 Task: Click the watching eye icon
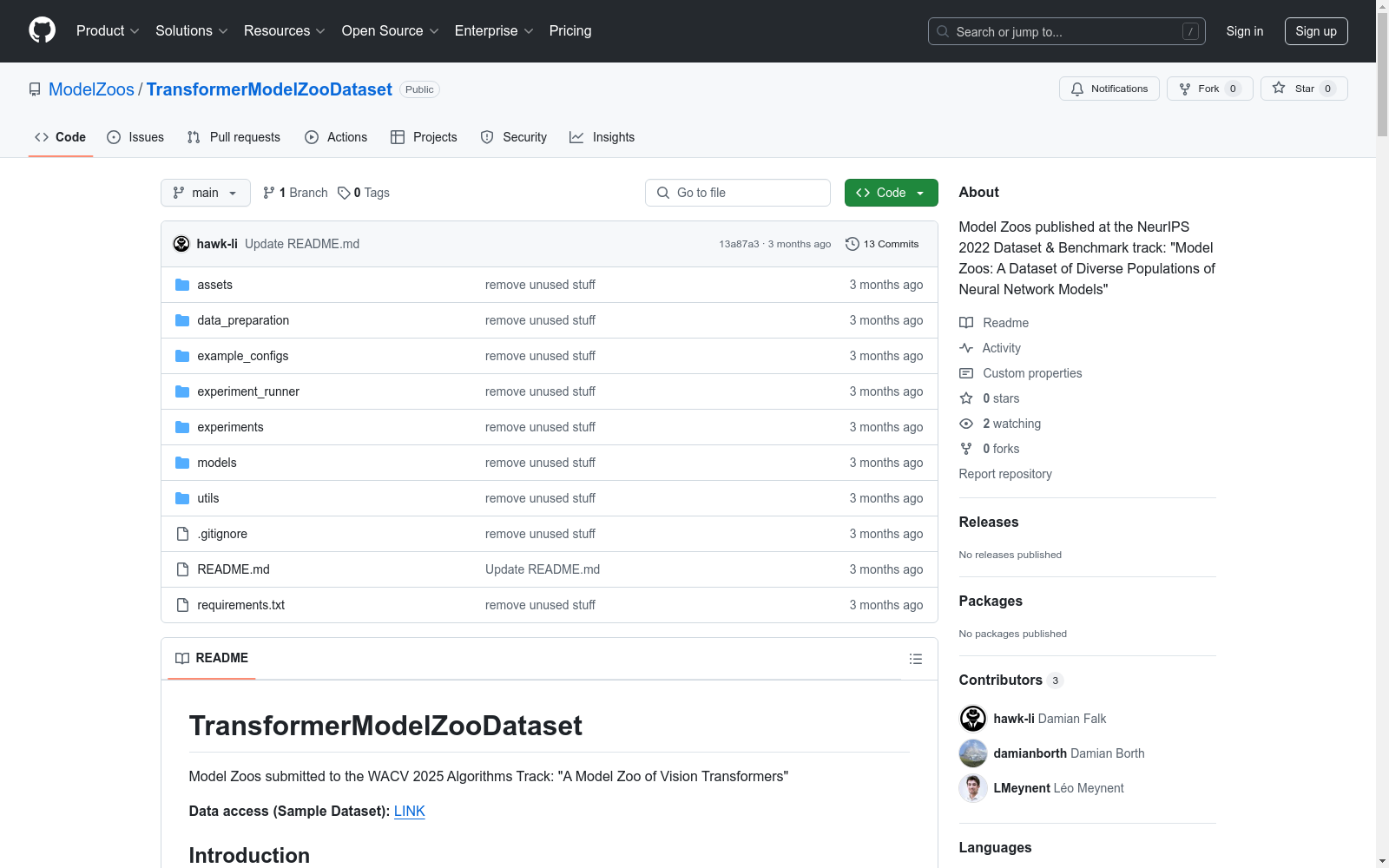click(x=966, y=424)
